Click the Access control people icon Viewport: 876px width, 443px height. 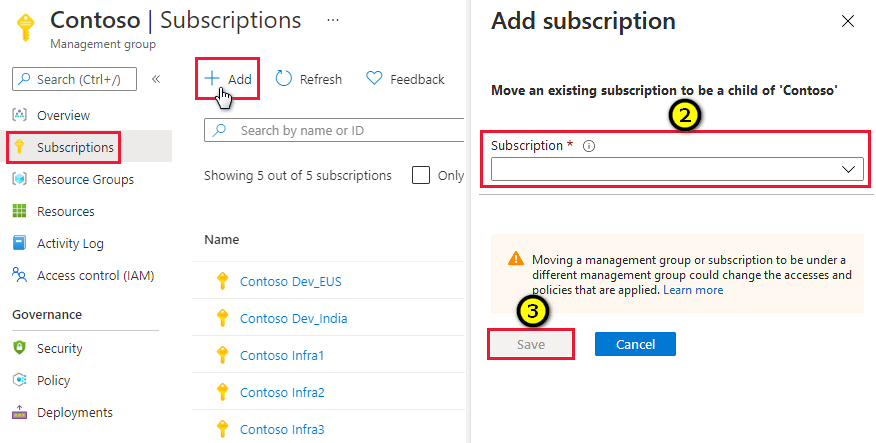pyautogui.click(x=19, y=275)
